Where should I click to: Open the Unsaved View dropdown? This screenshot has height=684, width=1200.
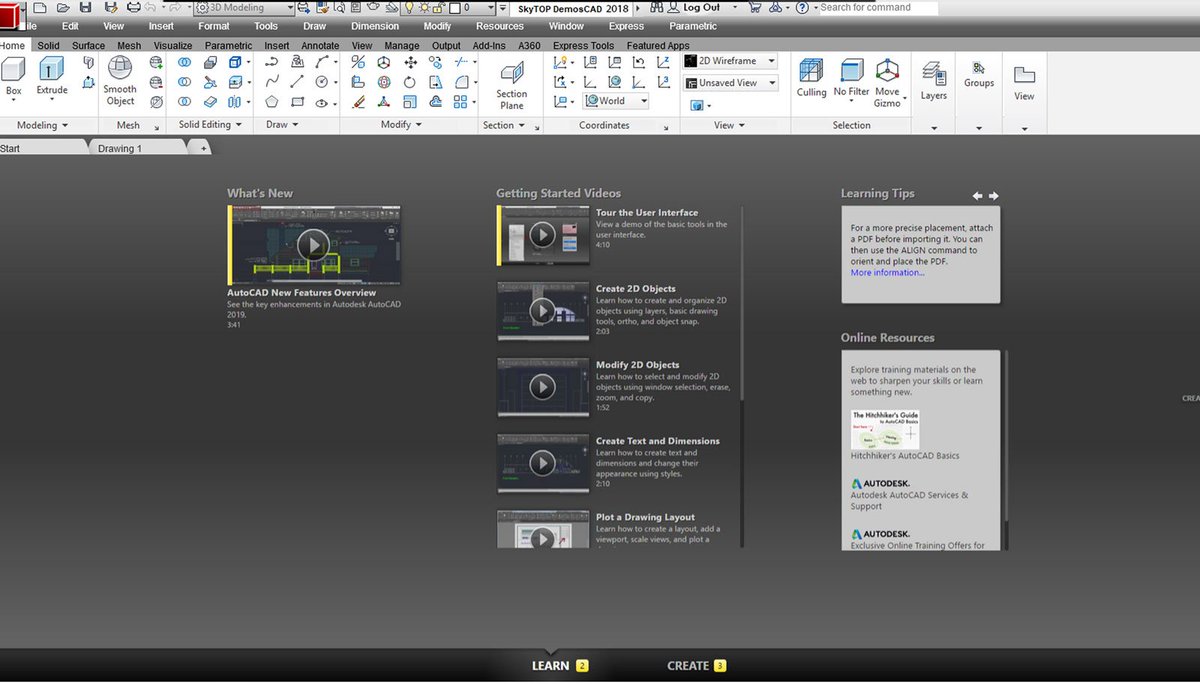click(x=731, y=83)
